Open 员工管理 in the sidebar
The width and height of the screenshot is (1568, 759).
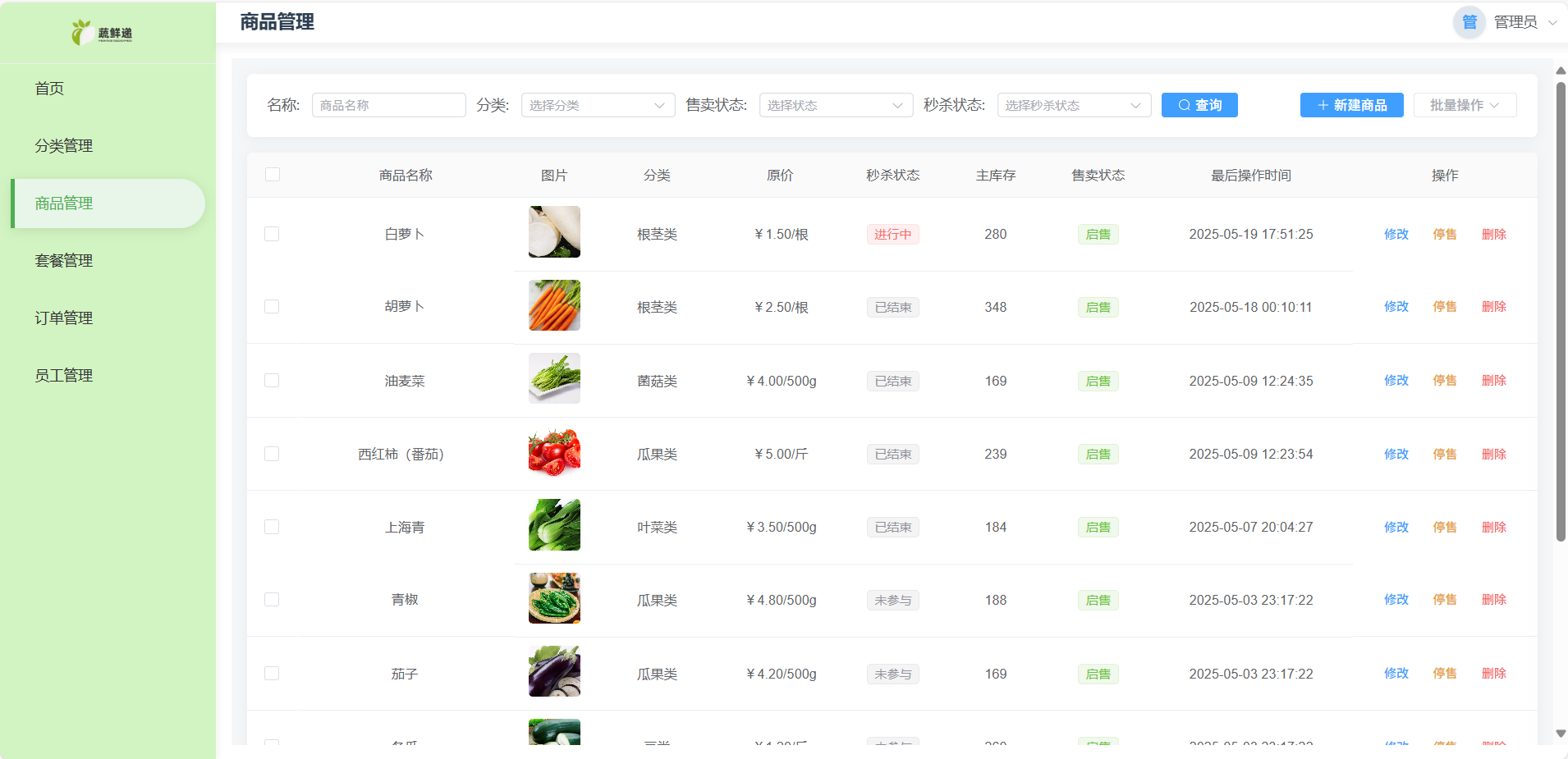tap(62, 375)
